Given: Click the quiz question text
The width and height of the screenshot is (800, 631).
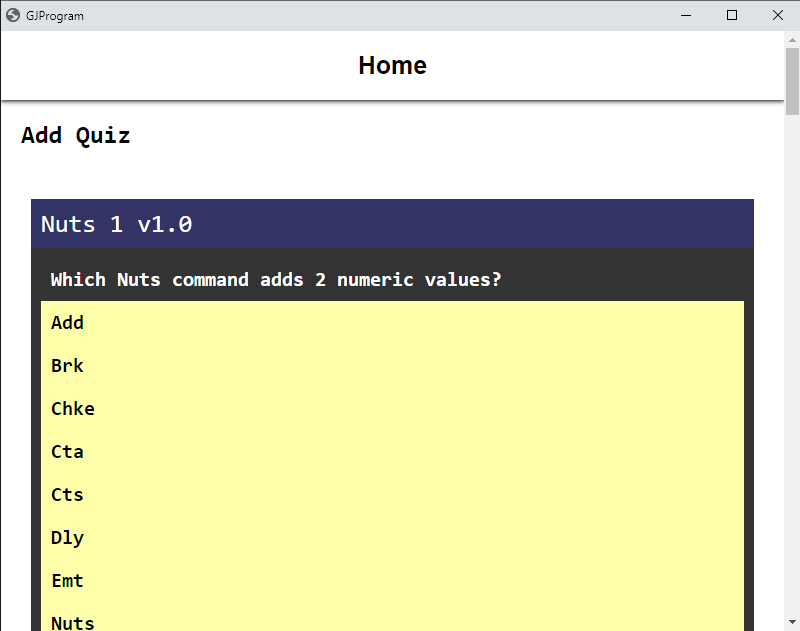Looking at the screenshot, I should pos(276,279).
